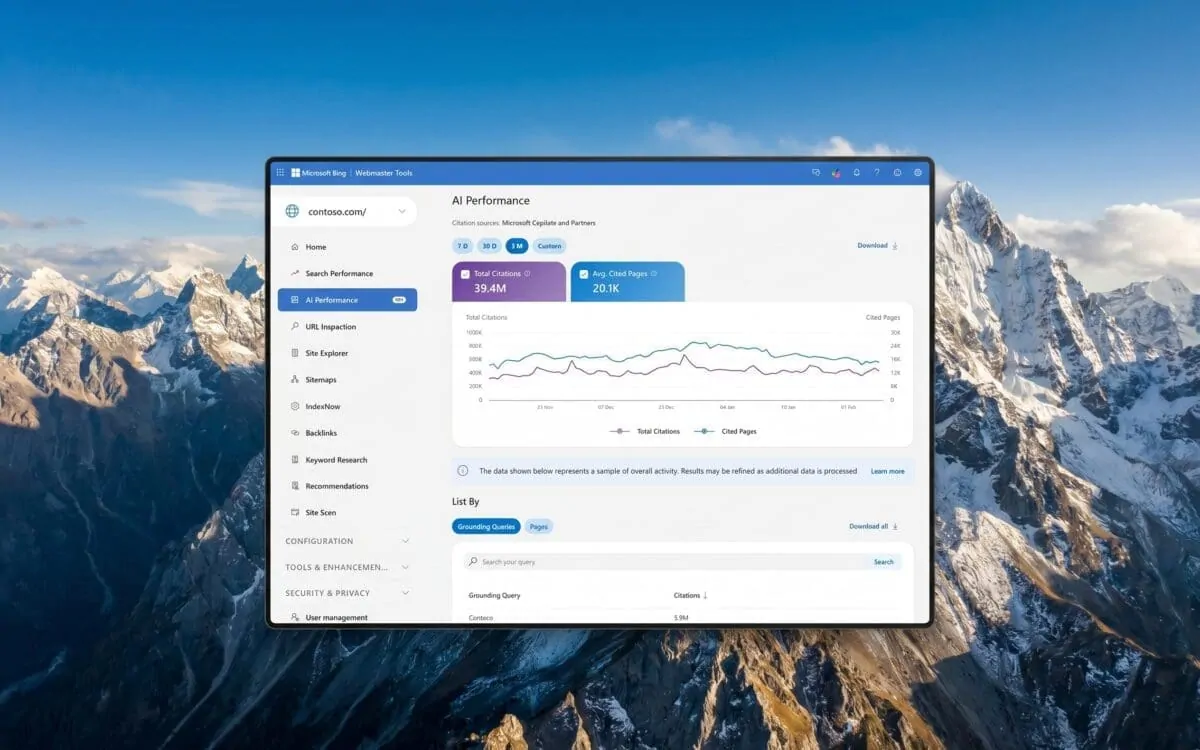The height and width of the screenshot is (750, 1200).
Task: Click the Microsoft Bing logo
Action: click(318, 173)
